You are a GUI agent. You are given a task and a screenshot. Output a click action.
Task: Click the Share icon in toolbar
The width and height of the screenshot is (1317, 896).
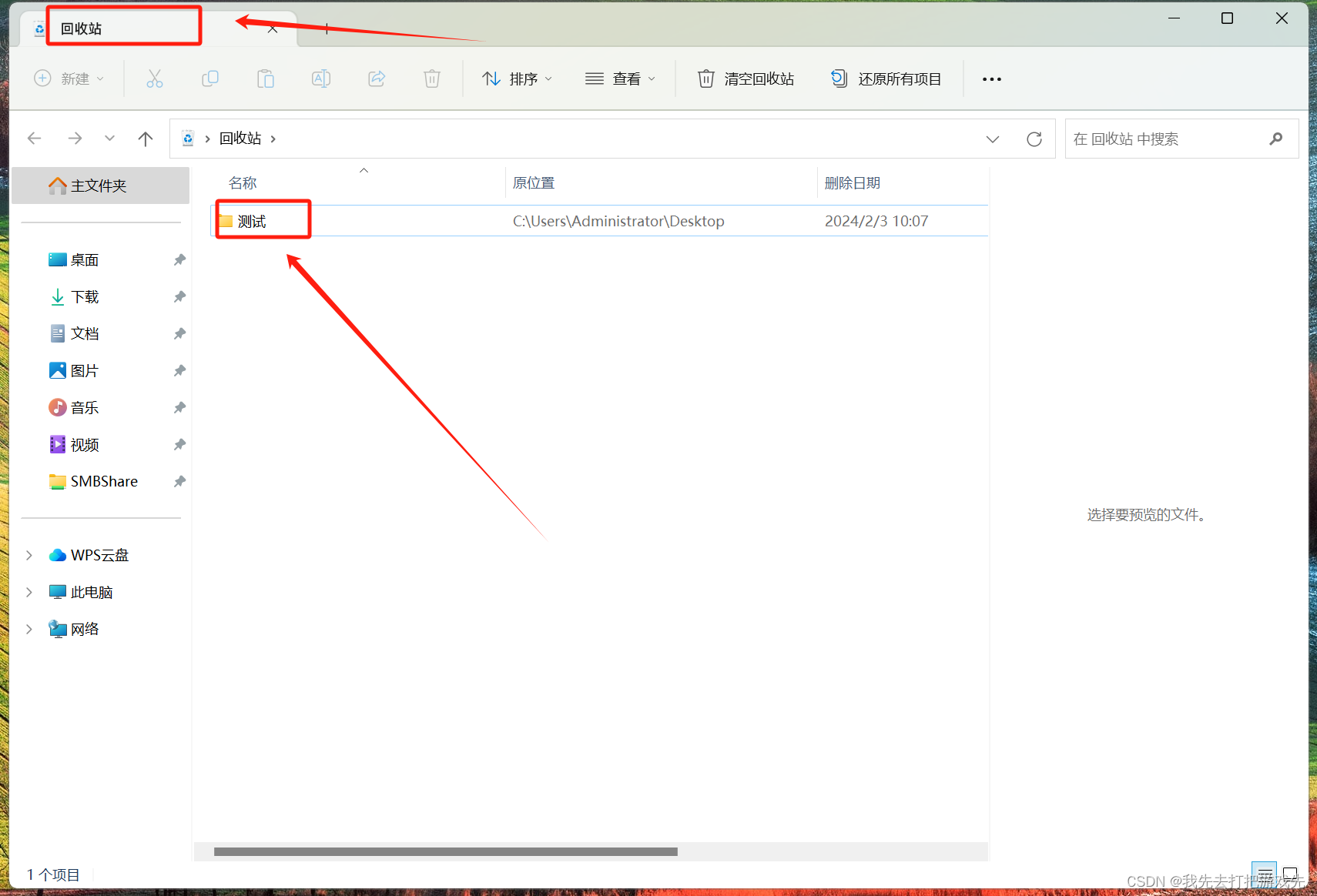coord(377,79)
